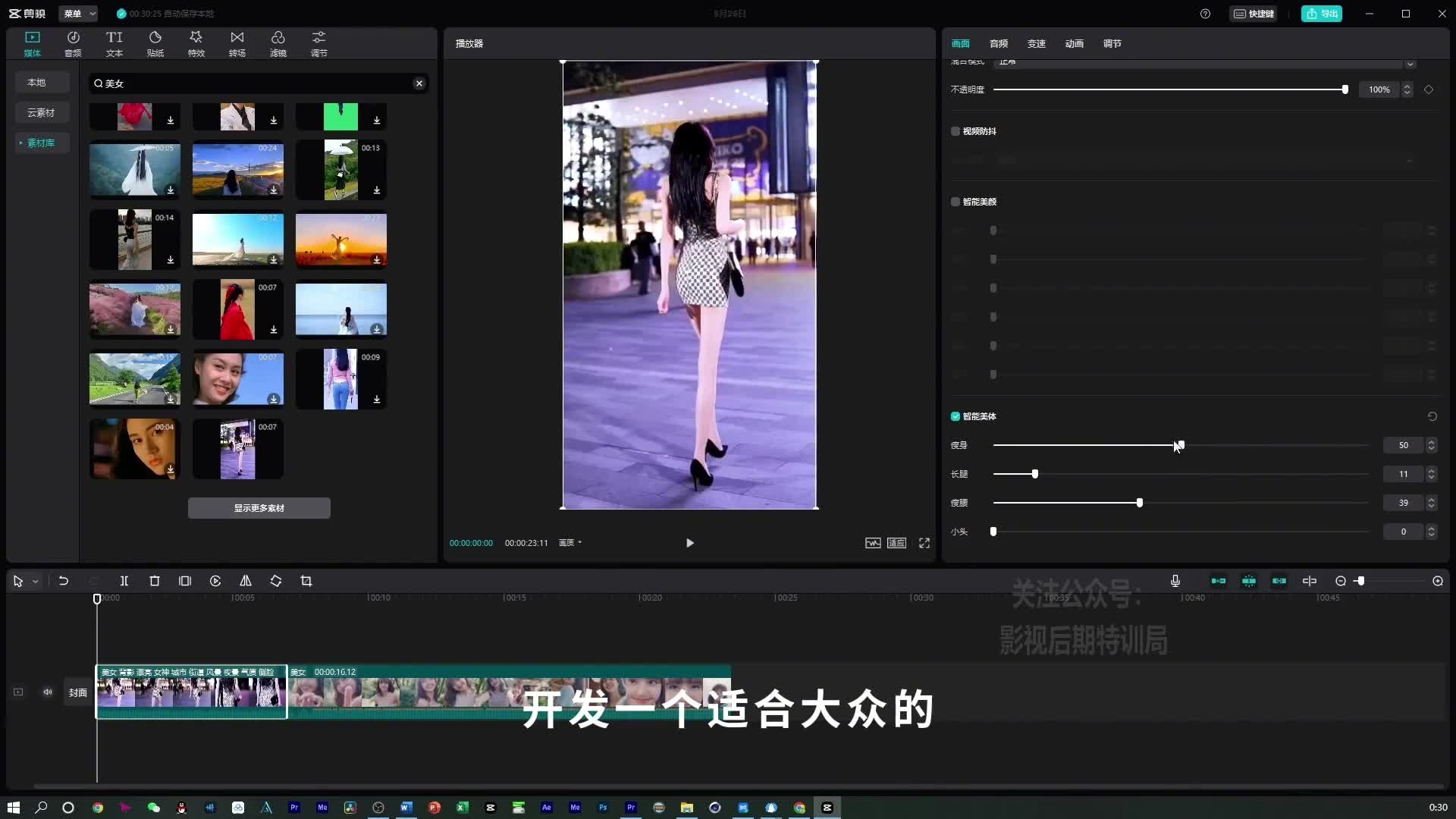Switch to the 动画 animation tab
1456x819 pixels.
tap(1075, 43)
